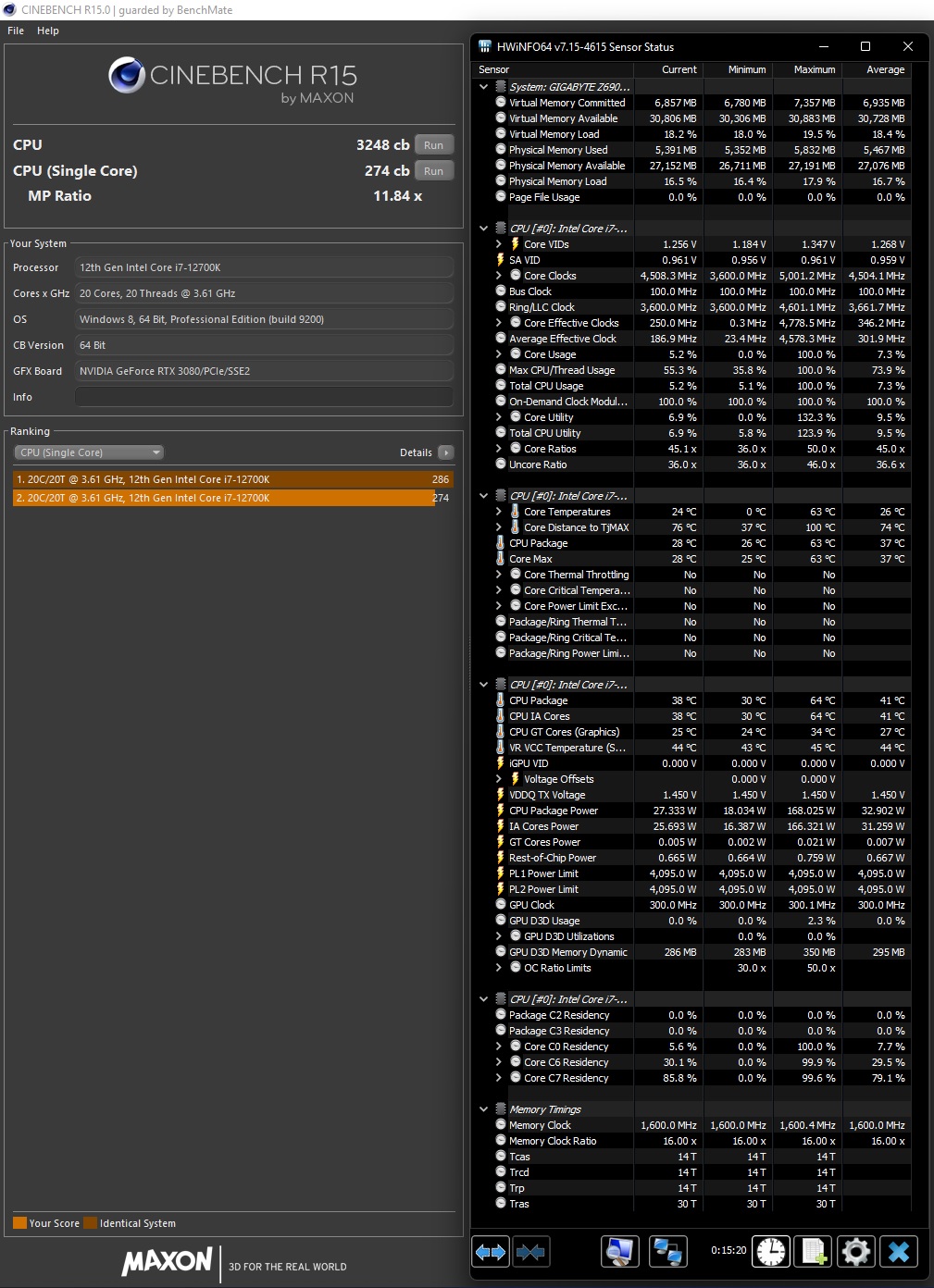Click the ranking Details arrow button
Image resolution: width=934 pixels, height=1288 pixels.
click(x=446, y=452)
